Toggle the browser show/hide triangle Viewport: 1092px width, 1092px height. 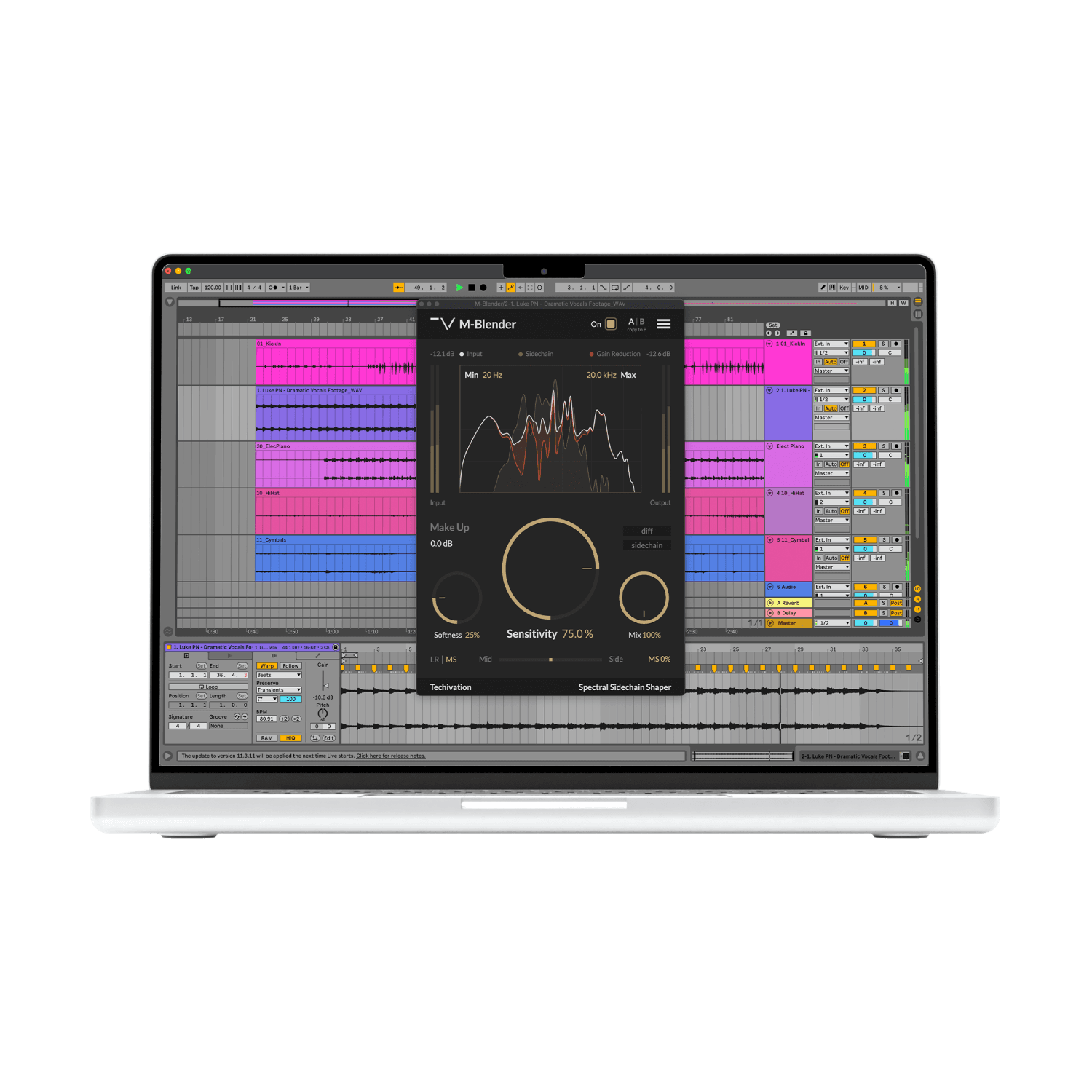tap(170, 301)
